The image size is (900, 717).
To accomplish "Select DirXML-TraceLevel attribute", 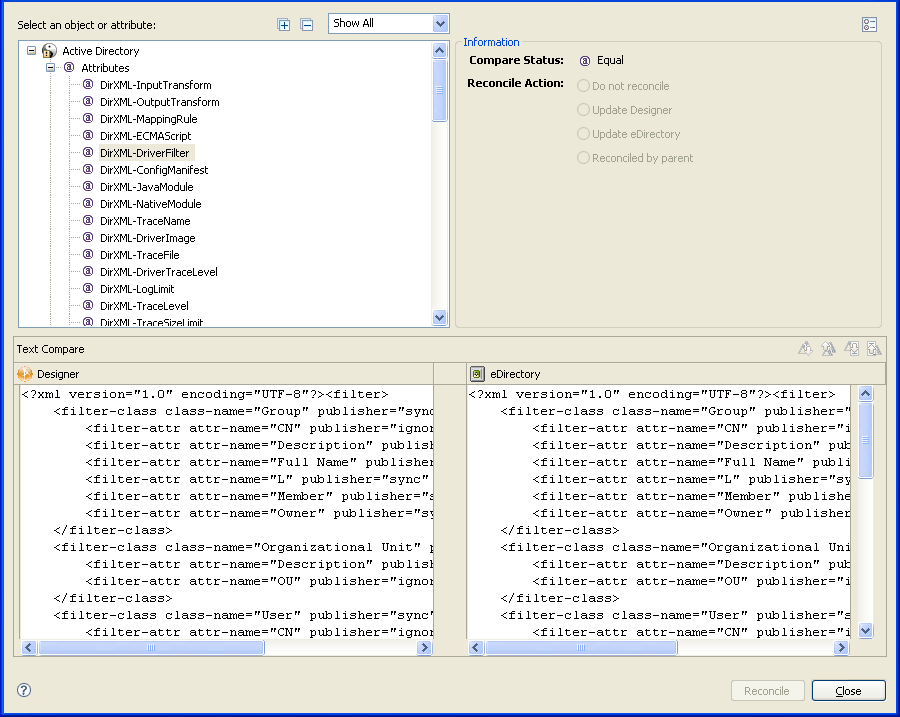I will pos(144,306).
